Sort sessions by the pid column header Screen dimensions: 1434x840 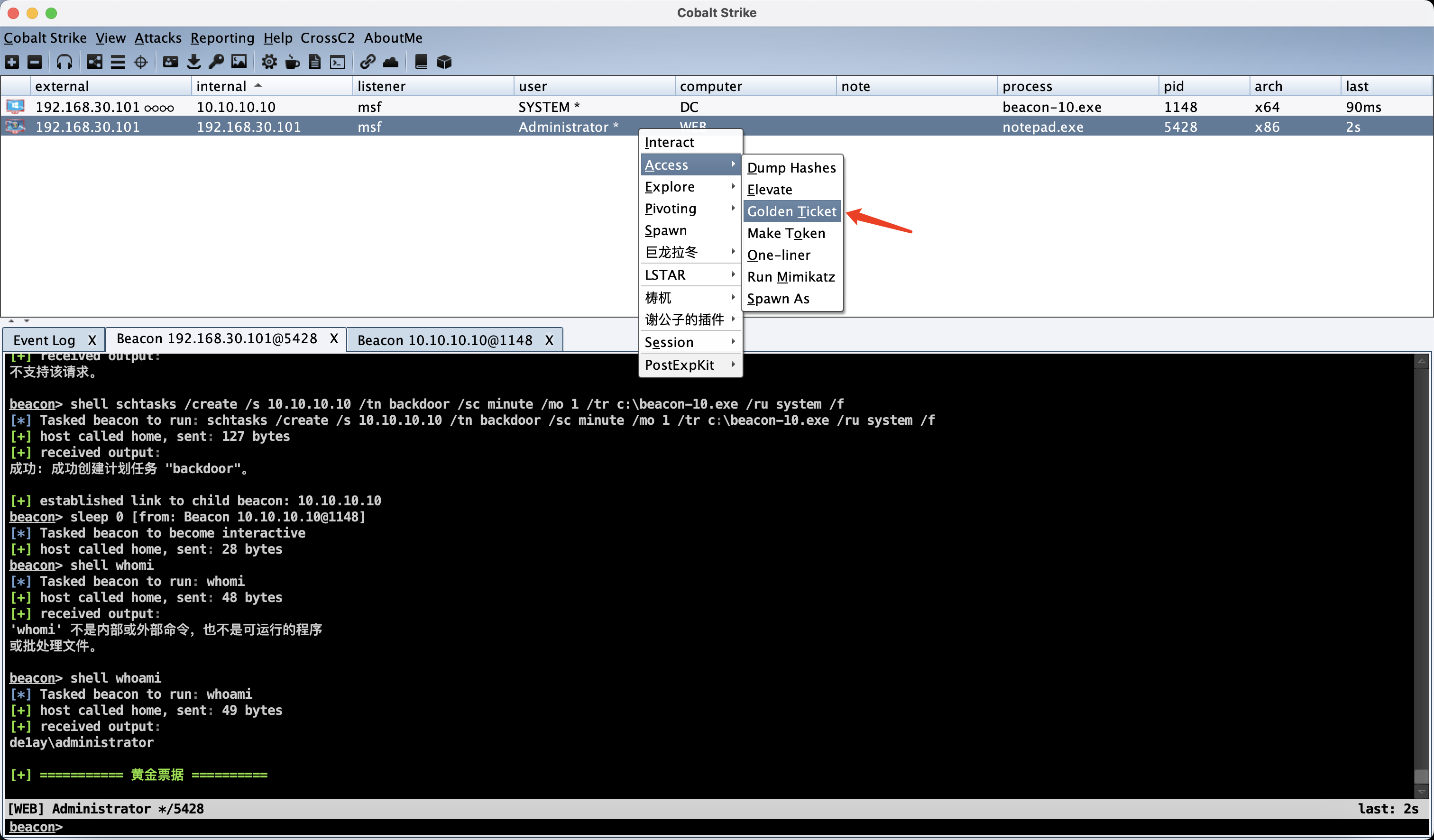tap(1204, 86)
